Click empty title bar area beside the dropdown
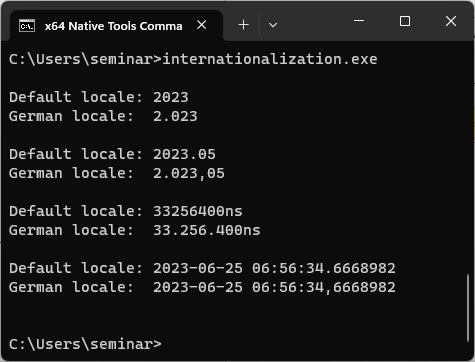 pyautogui.click(x=313, y=23)
